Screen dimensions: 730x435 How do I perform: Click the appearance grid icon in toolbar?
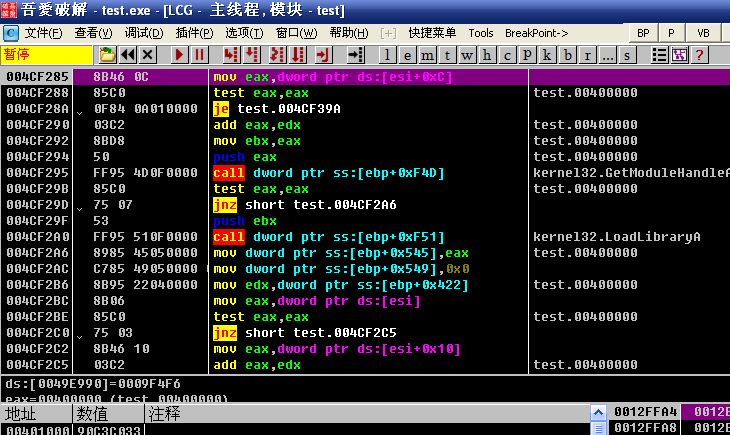[x=679, y=55]
